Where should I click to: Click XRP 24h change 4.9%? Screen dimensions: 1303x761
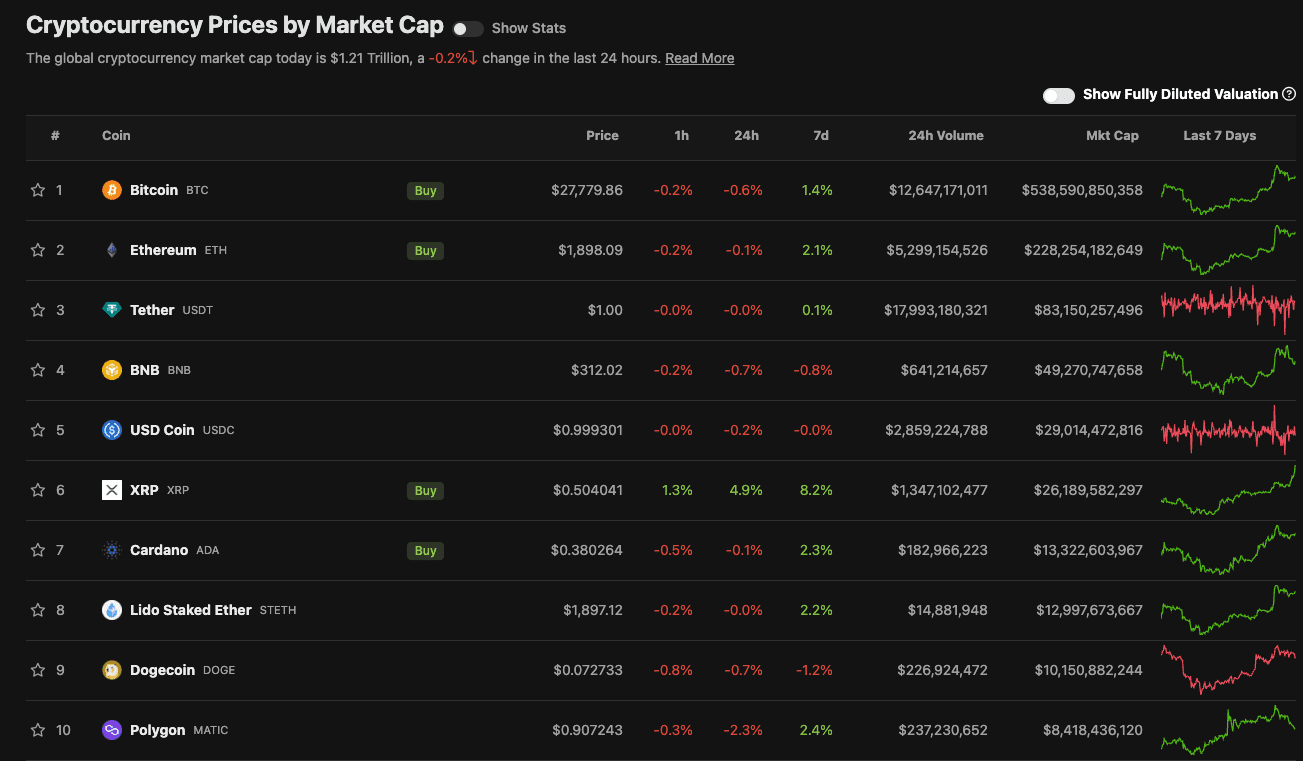(747, 490)
